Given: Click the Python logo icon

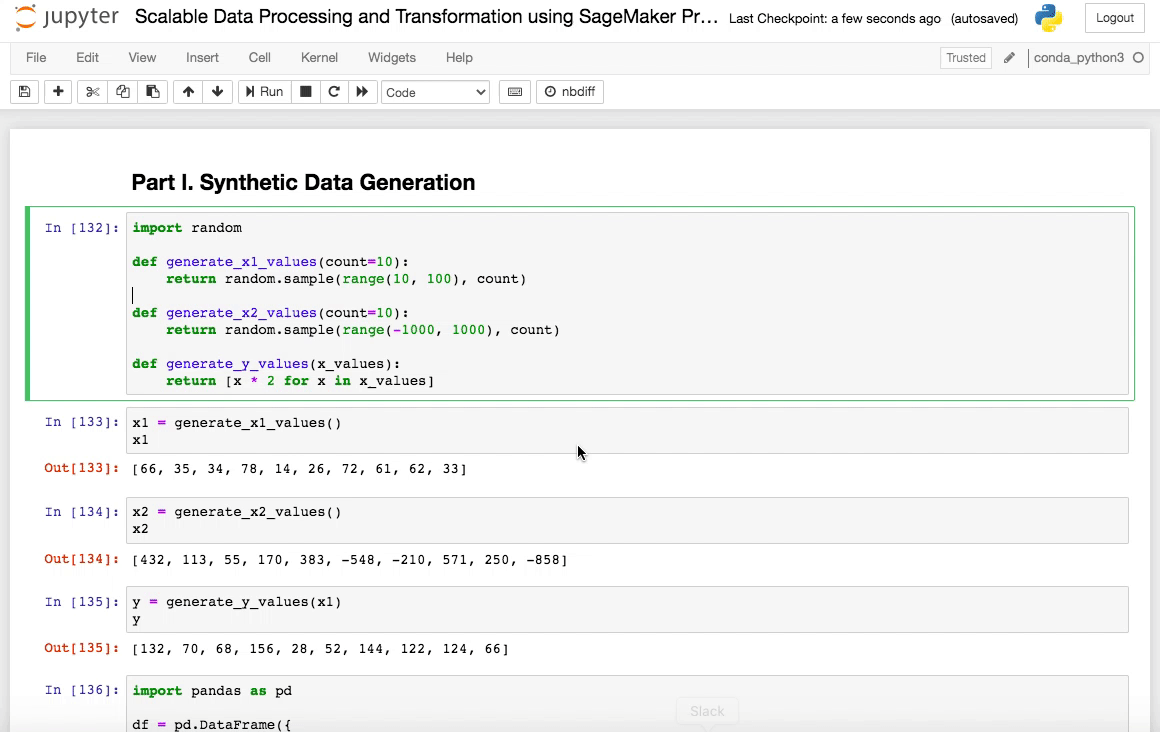Looking at the screenshot, I should (1048, 18).
